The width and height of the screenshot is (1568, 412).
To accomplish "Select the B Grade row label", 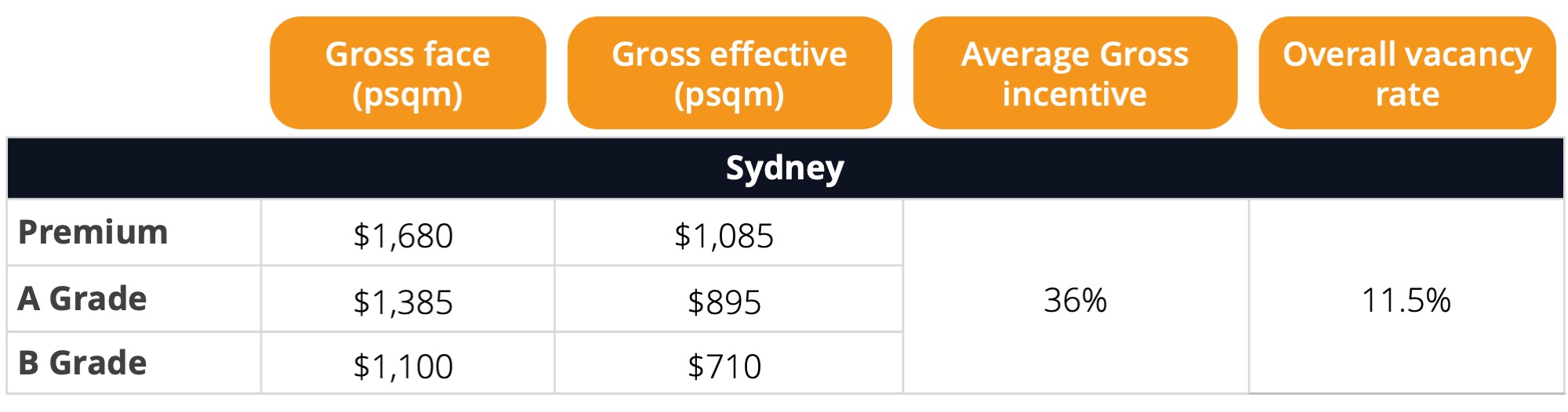I will [x=82, y=363].
